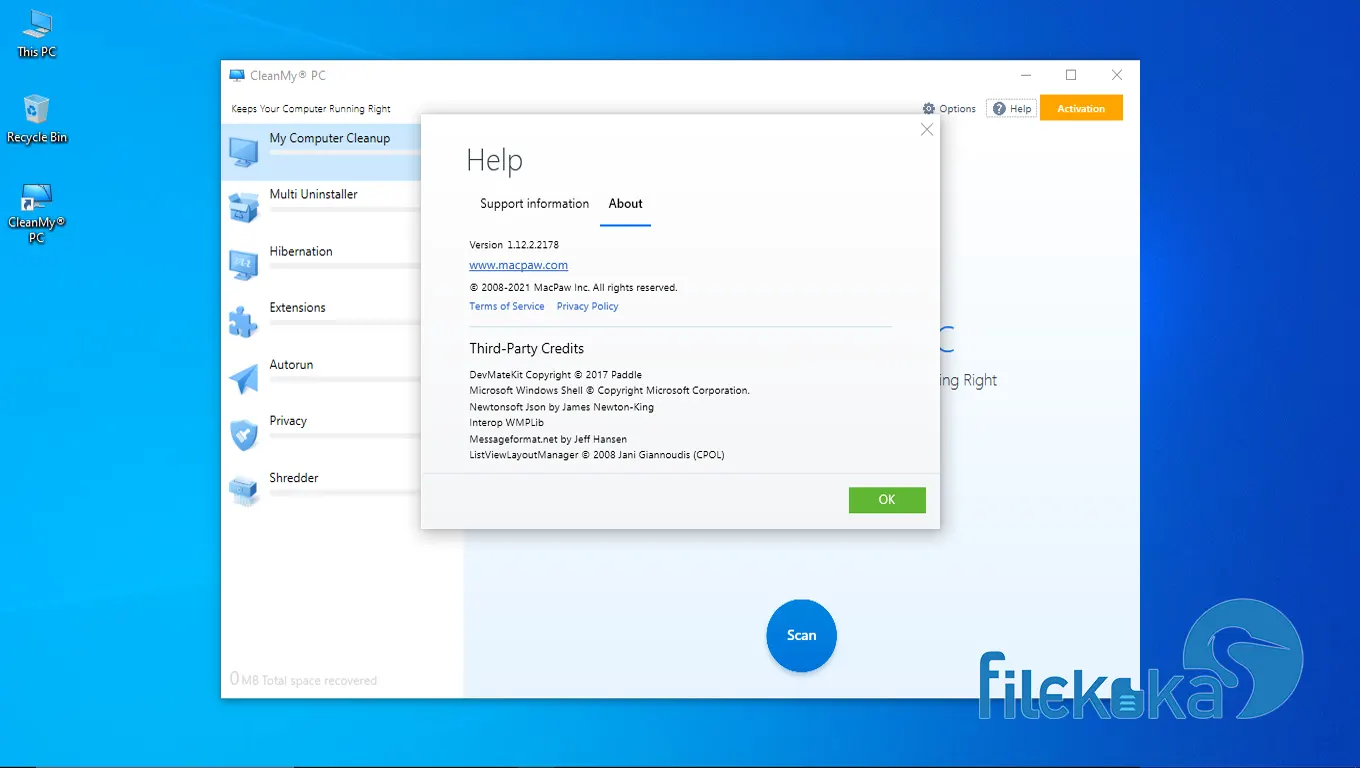Click the Help question mark icon
The height and width of the screenshot is (768, 1360).
pyautogui.click(x=999, y=109)
